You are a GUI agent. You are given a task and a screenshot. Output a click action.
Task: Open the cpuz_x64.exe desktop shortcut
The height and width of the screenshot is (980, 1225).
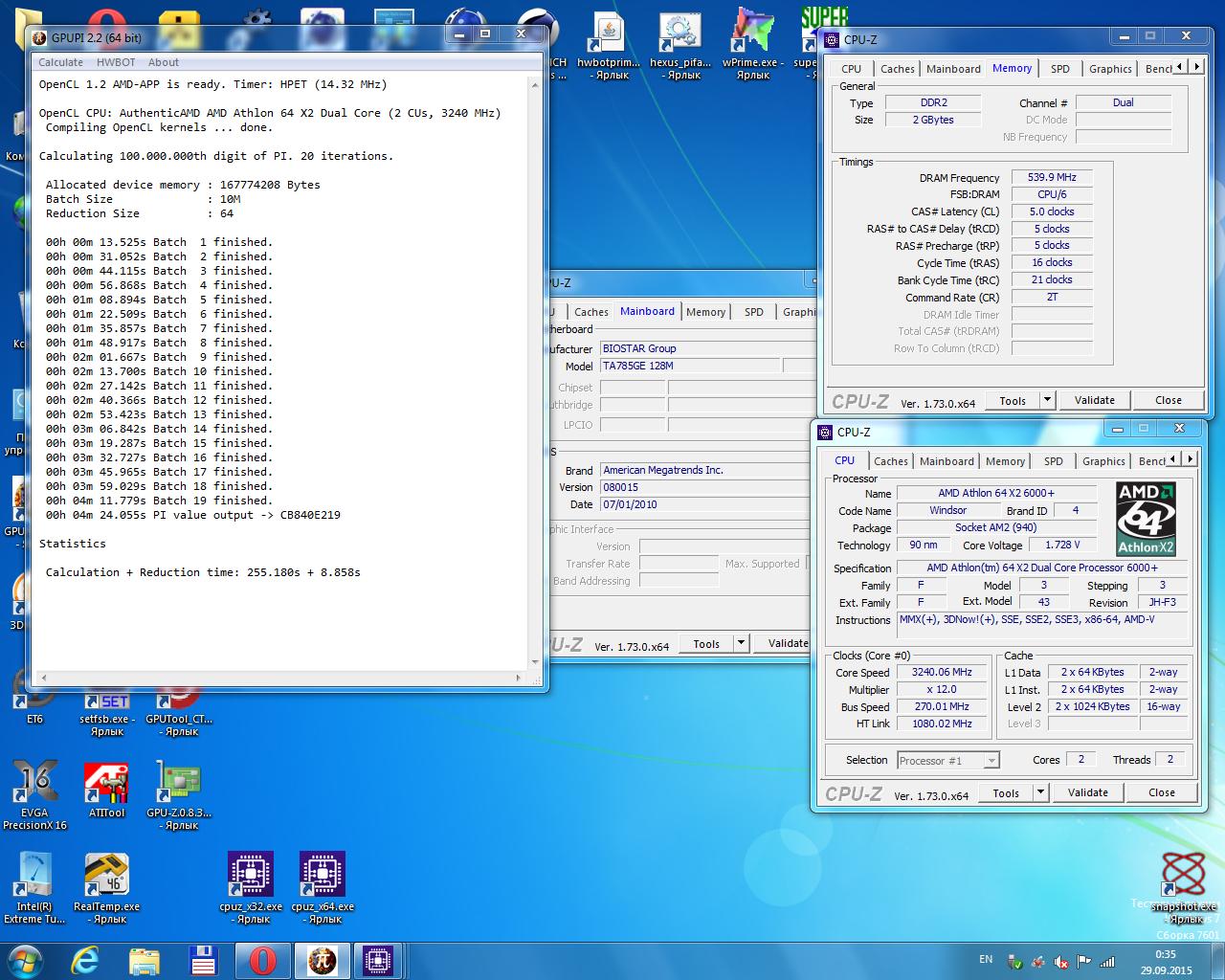[x=323, y=888]
